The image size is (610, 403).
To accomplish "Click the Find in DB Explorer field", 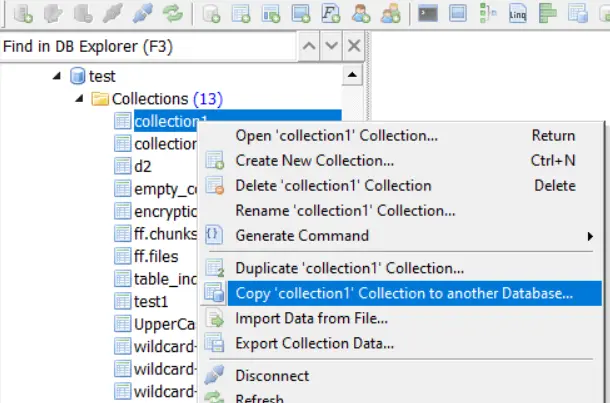I will click(x=148, y=47).
